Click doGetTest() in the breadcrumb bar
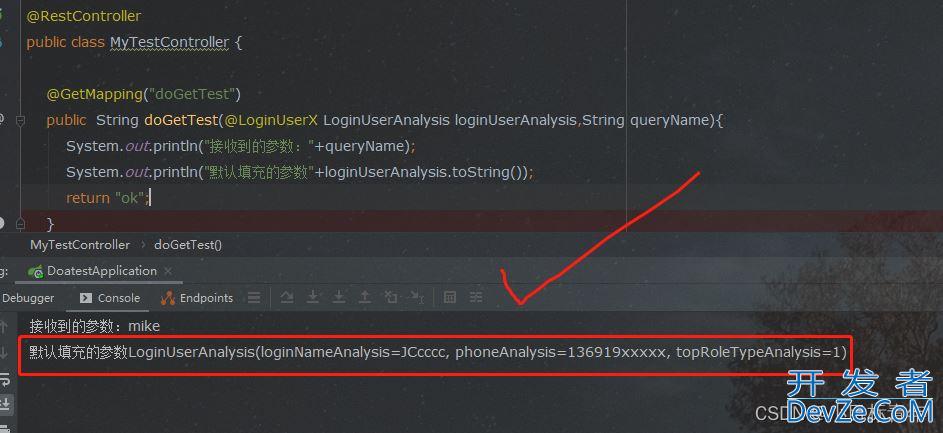This screenshot has width=943, height=433. click(188, 245)
